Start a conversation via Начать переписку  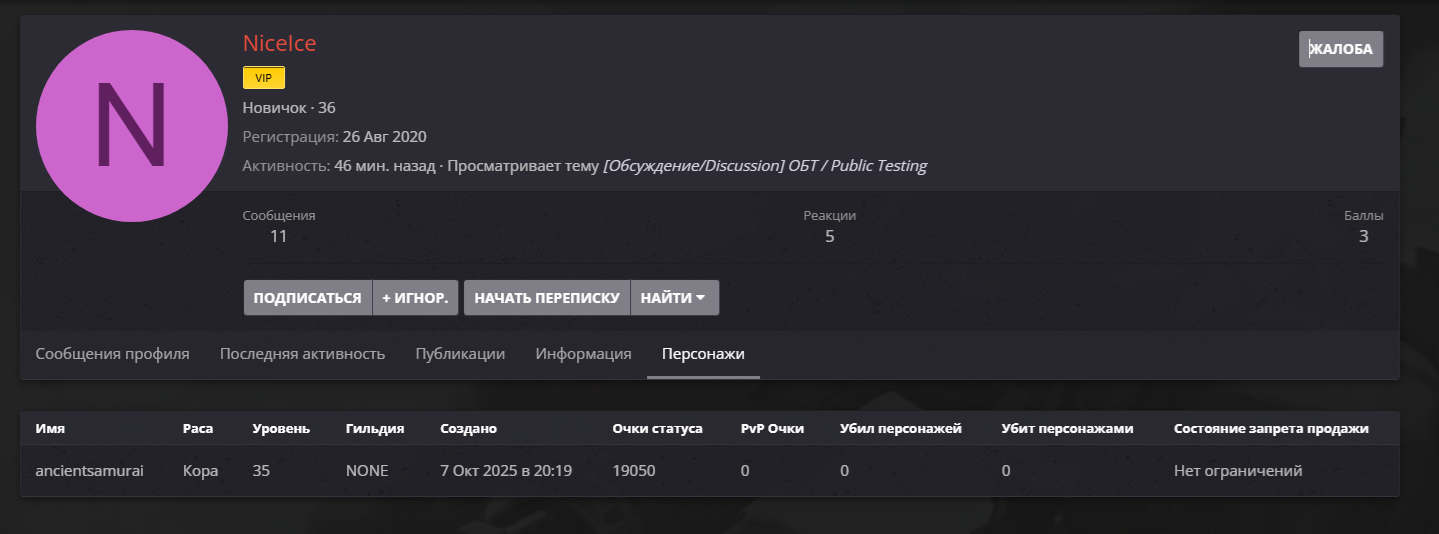(x=547, y=298)
